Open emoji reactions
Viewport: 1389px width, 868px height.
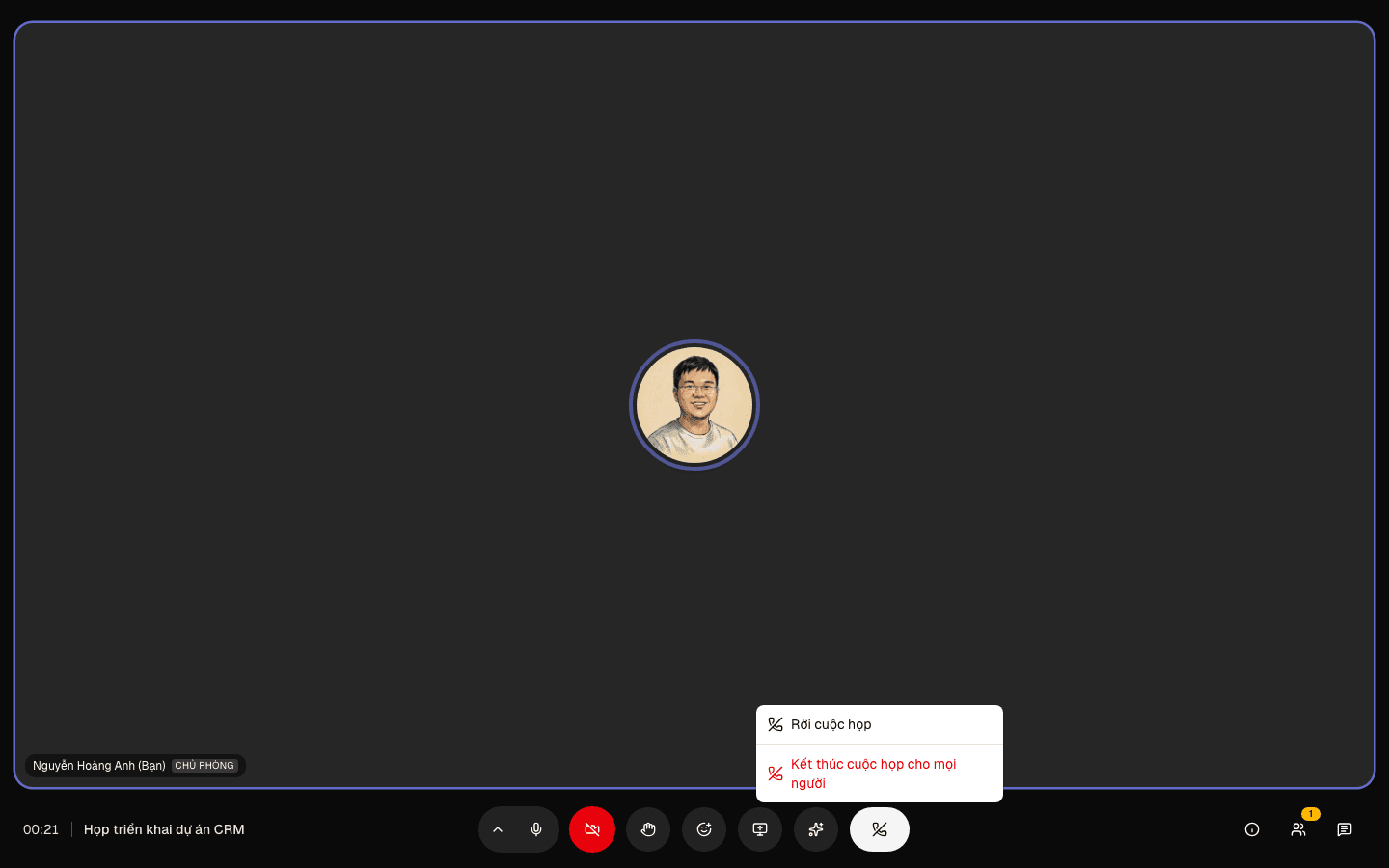[x=704, y=829]
